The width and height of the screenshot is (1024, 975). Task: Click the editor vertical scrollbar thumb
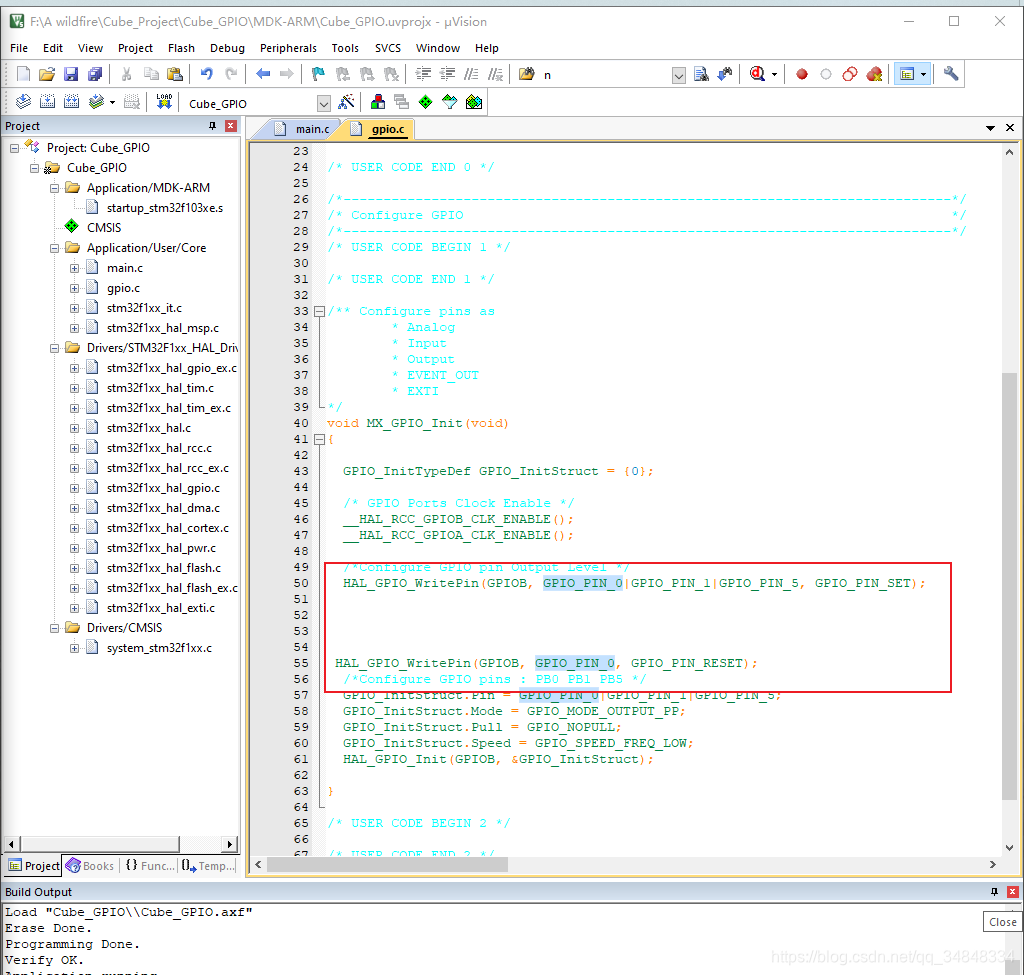click(1010, 586)
